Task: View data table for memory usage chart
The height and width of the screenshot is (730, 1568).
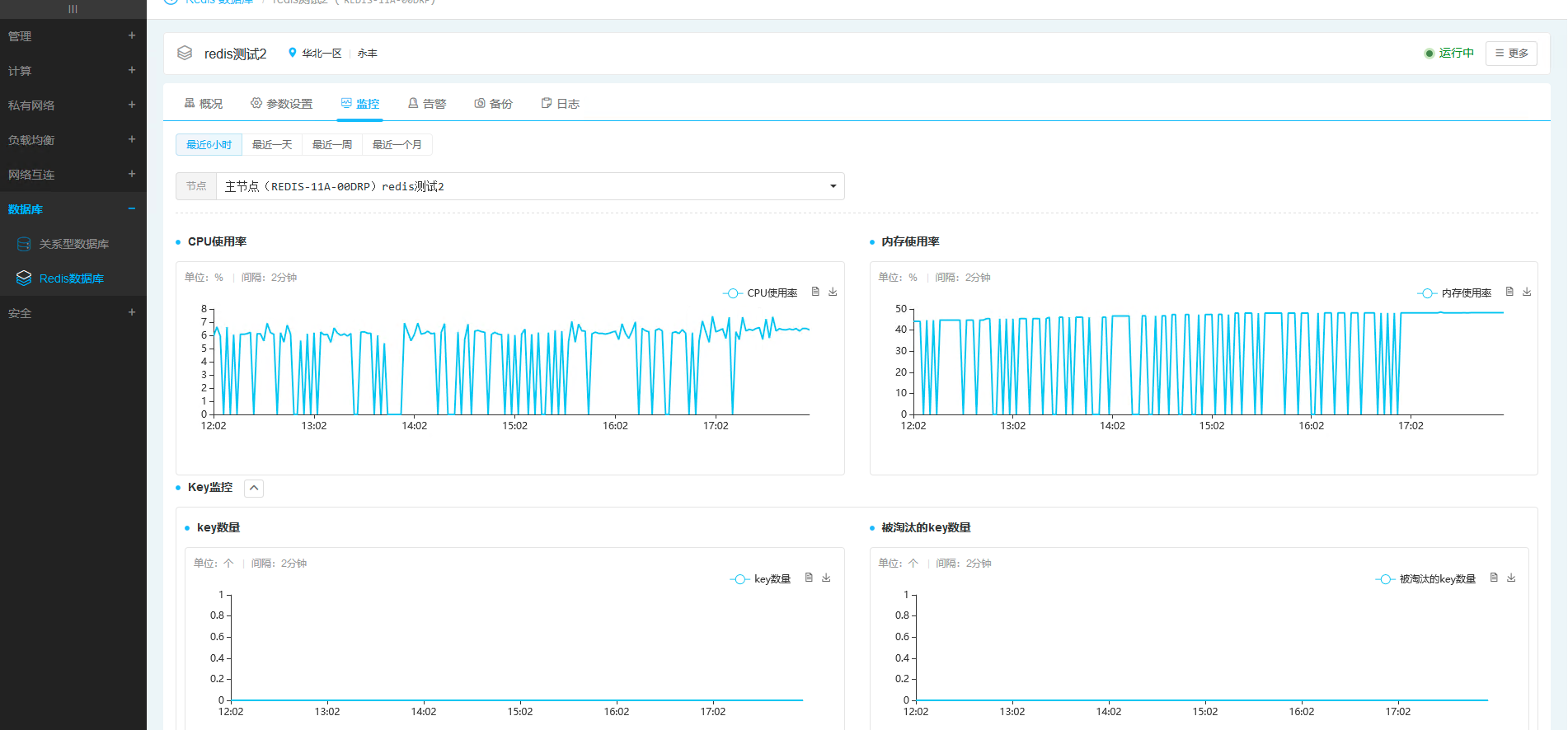Action: (x=1509, y=292)
